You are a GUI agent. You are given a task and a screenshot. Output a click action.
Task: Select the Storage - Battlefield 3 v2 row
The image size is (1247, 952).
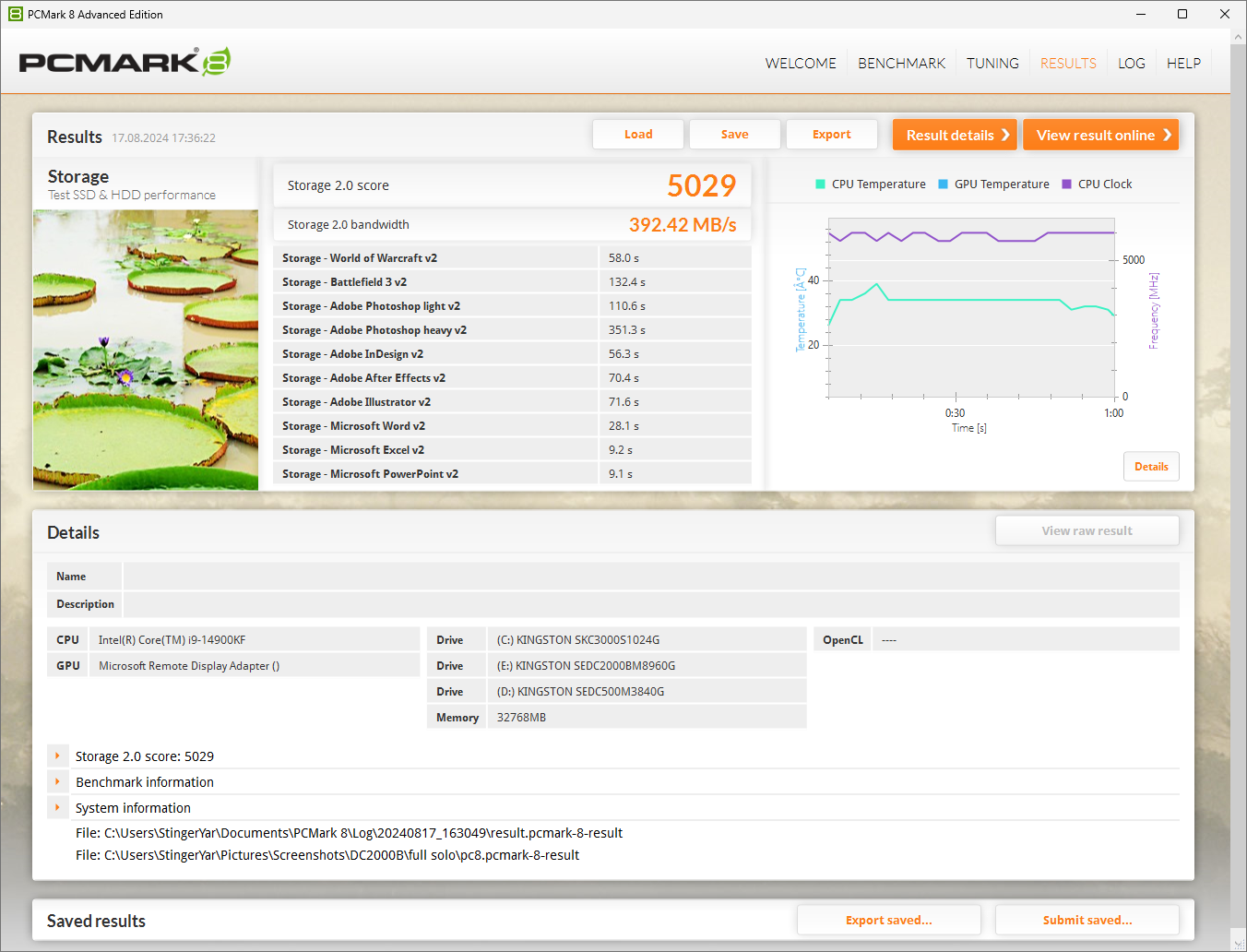(x=512, y=282)
